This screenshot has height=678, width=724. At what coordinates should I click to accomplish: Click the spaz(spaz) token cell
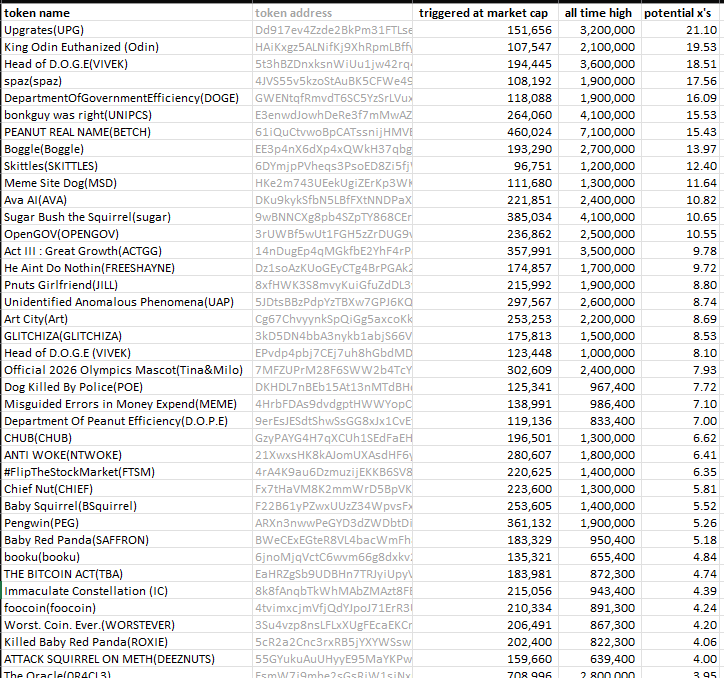(x=127, y=81)
